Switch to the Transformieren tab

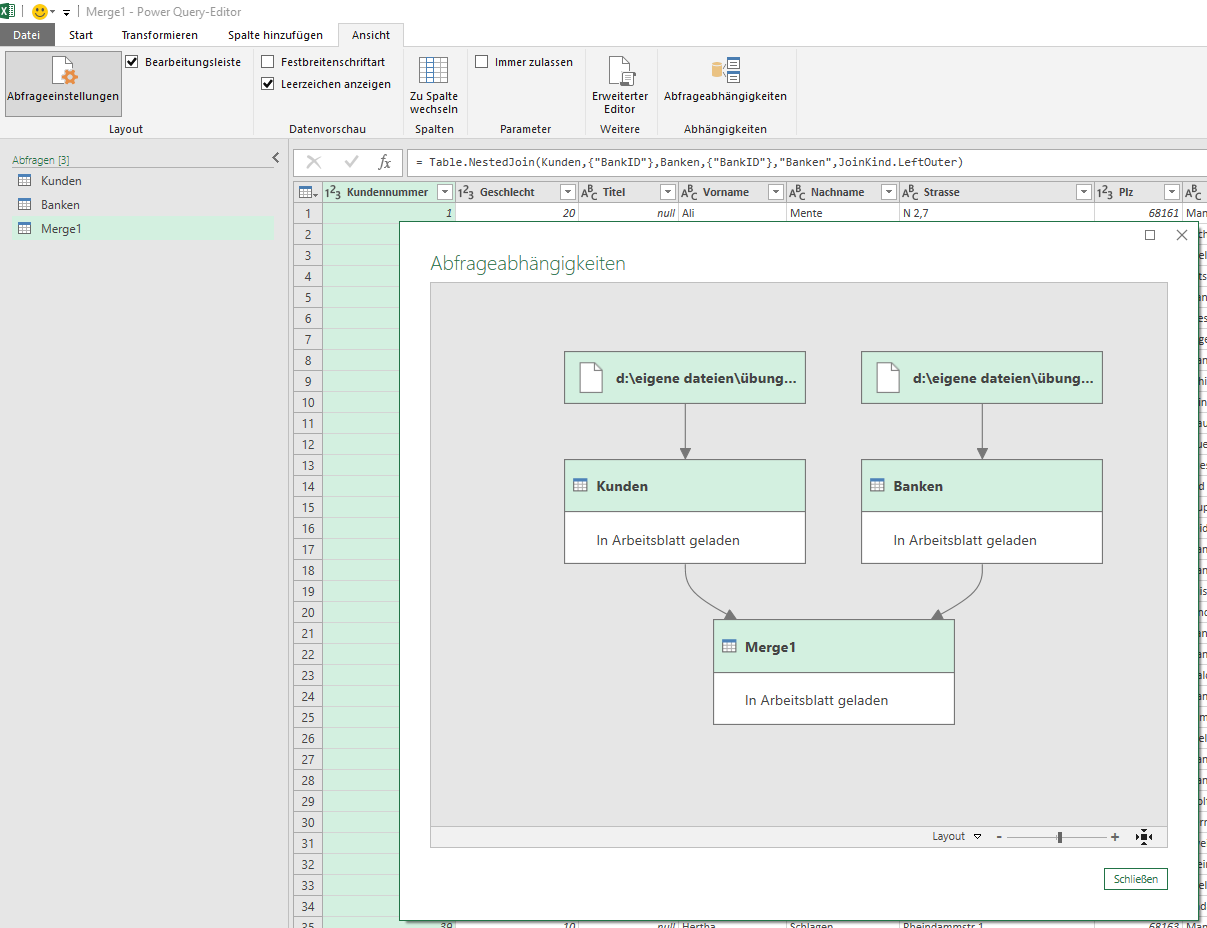coord(160,35)
